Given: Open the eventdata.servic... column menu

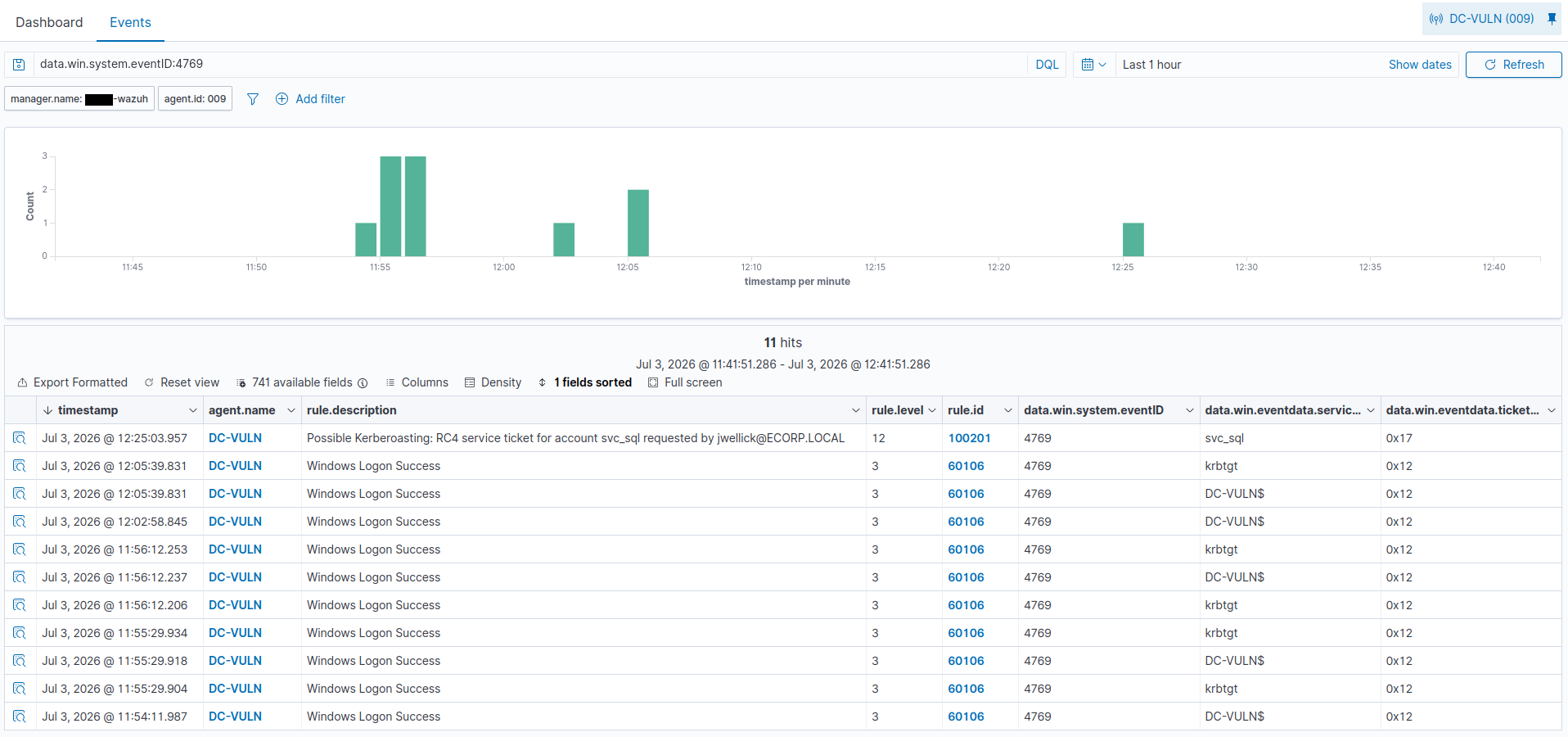Looking at the screenshot, I should pos(1371,410).
